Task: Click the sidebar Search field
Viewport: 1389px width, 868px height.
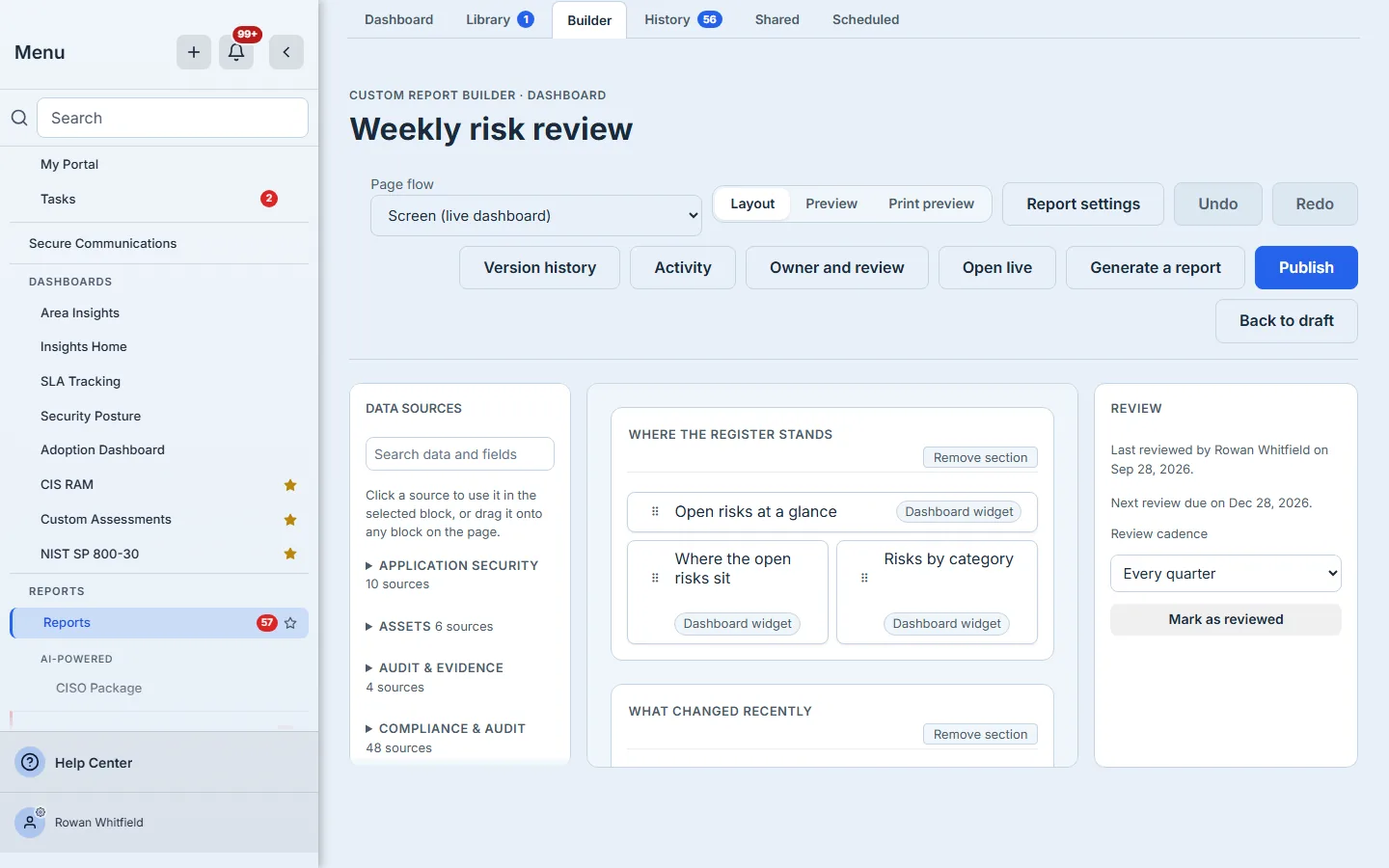Action: 173,118
